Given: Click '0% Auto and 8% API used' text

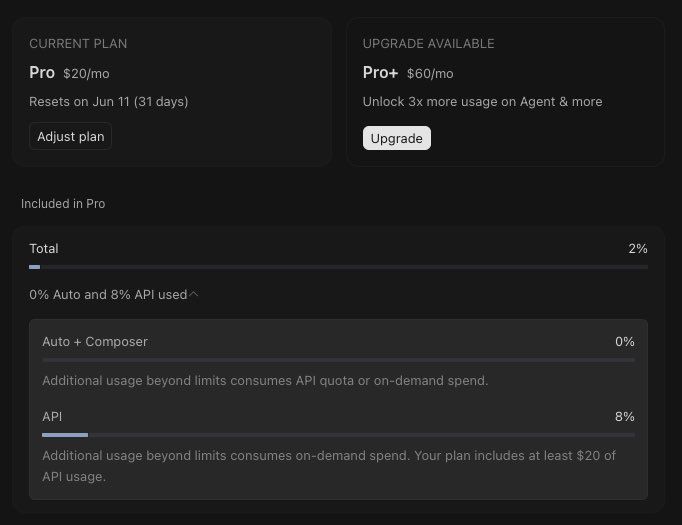Looking at the screenshot, I should (108, 294).
